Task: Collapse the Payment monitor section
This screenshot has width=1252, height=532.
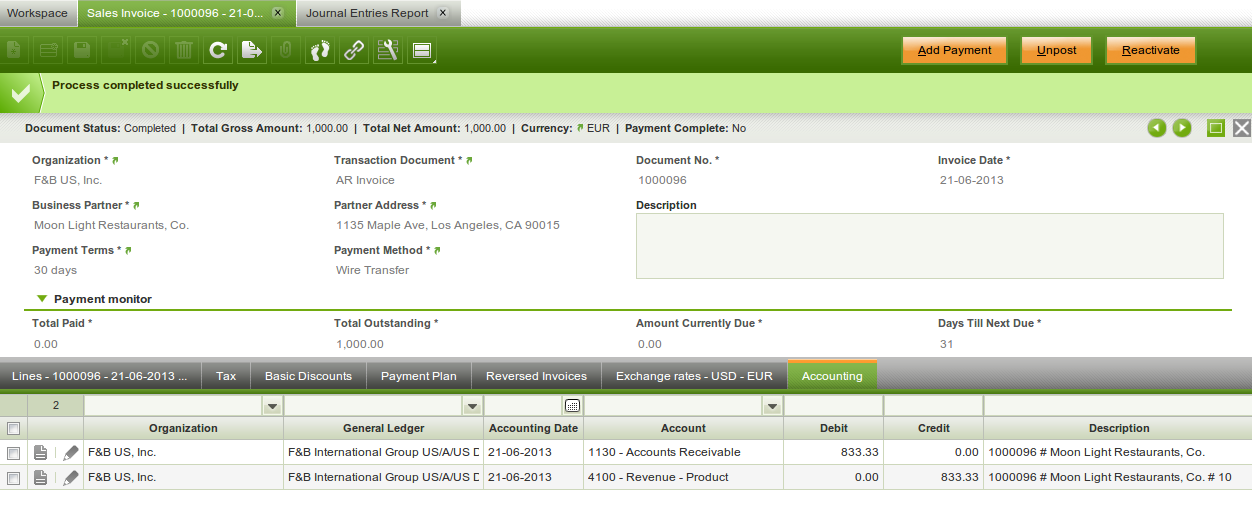Action: tap(42, 299)
